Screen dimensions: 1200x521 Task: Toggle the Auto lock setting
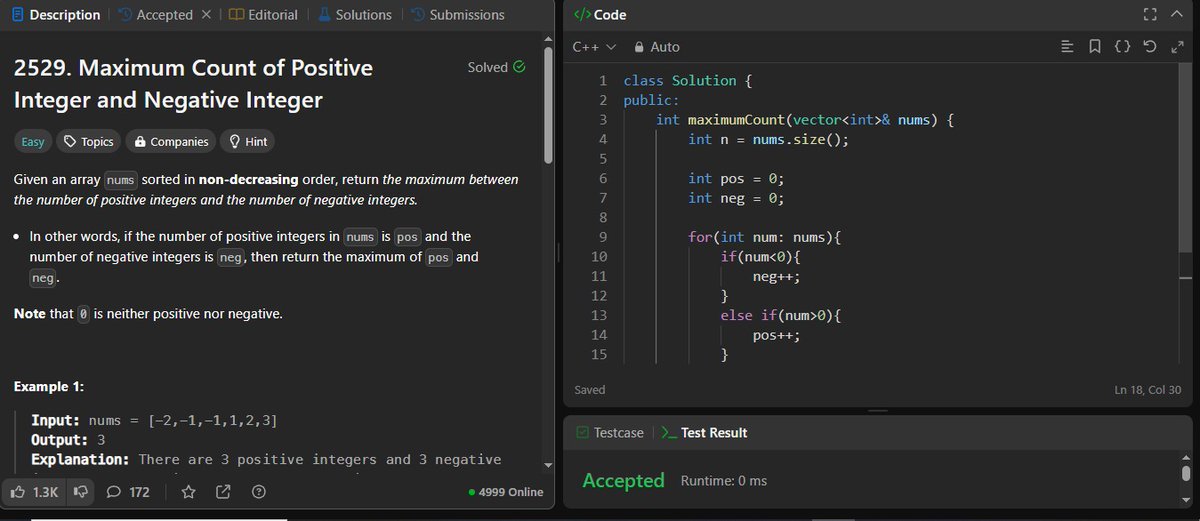(657, 47)
